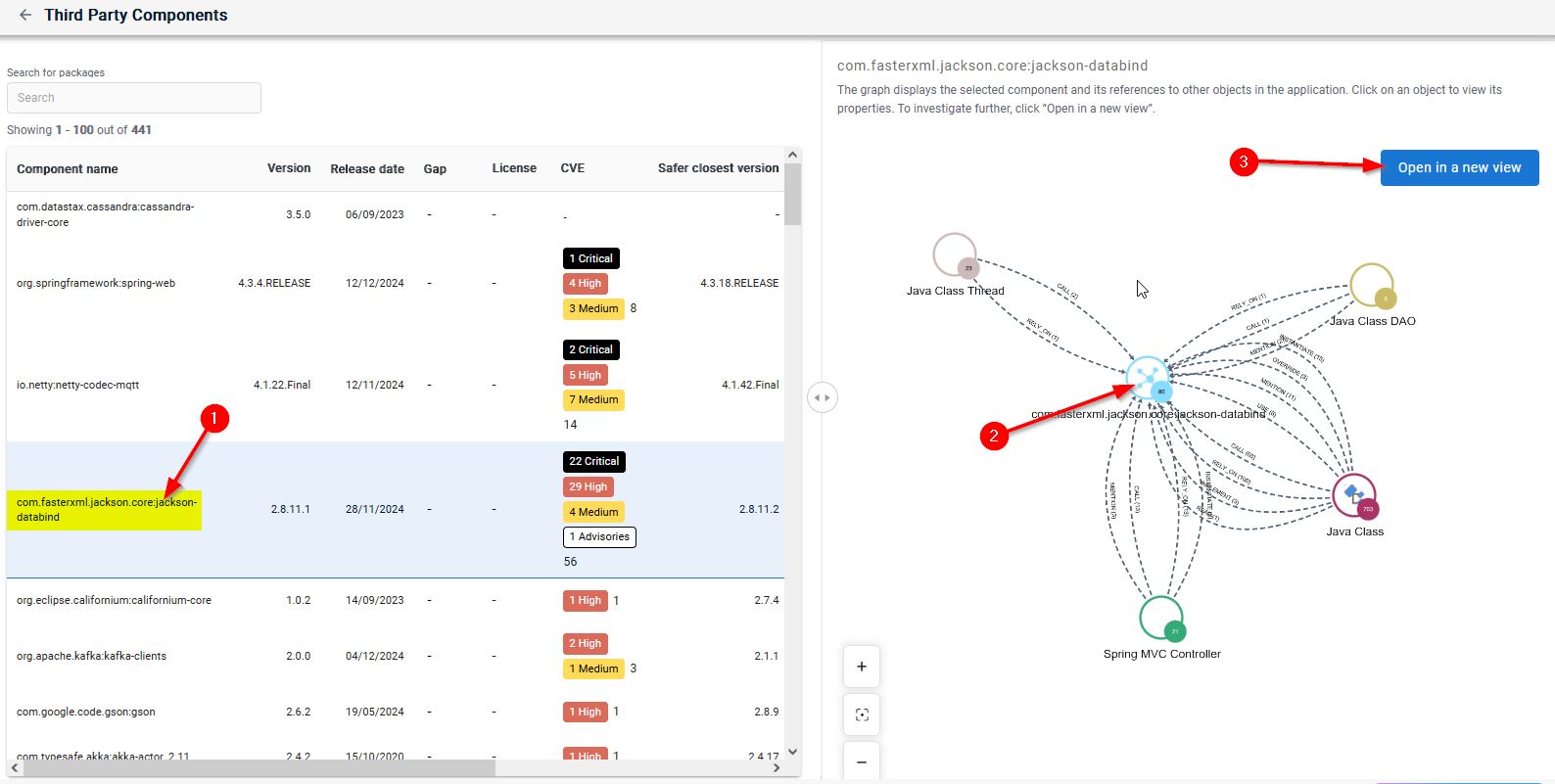Viewport: 1555px width, 784px height.
Task: Zoom in the graph with plus button
Action: pyautogui.click(x=862, y=667)
